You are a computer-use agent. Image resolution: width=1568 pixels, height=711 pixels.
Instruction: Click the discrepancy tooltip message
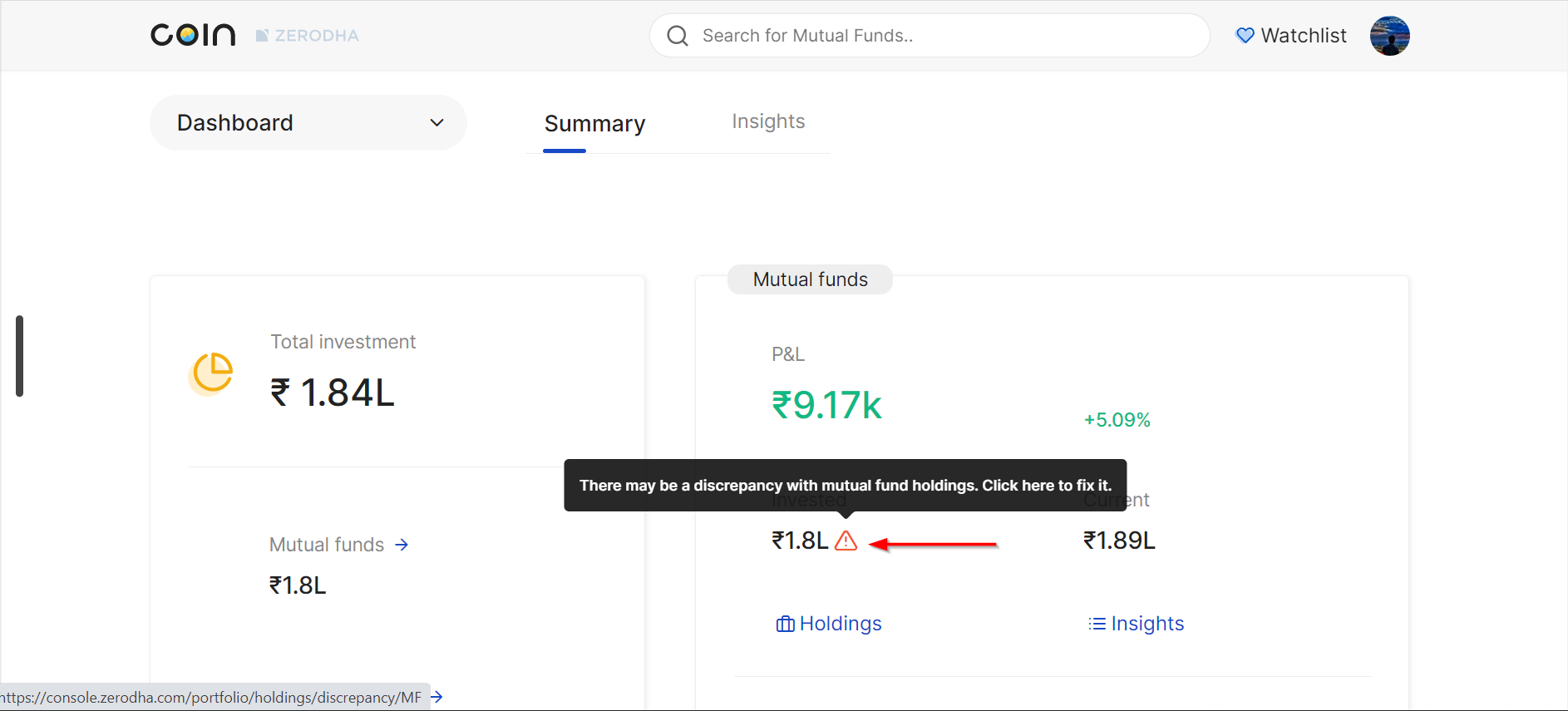pos(846,486)
